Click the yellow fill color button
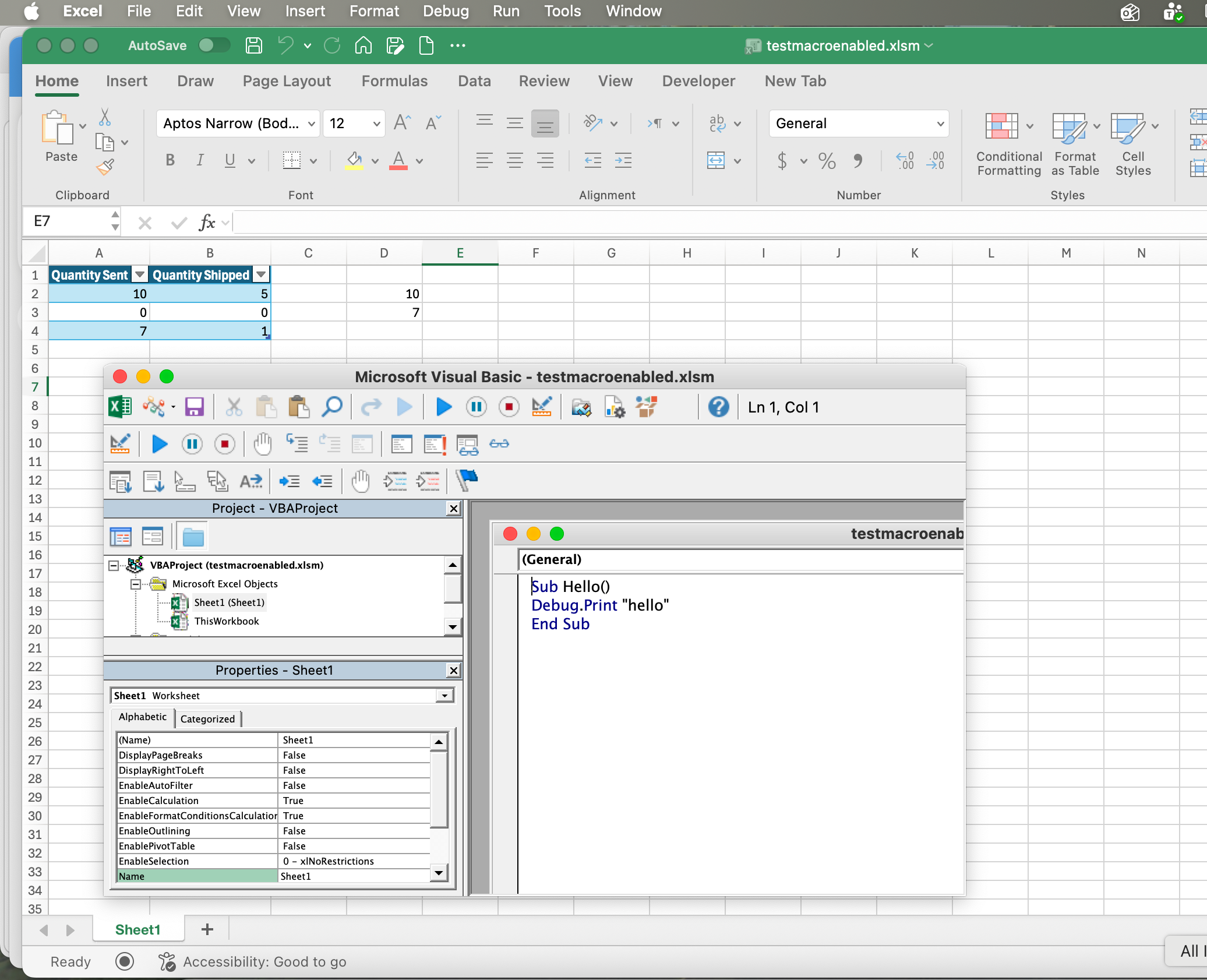1207x980 pixels. tap(354, 160)
